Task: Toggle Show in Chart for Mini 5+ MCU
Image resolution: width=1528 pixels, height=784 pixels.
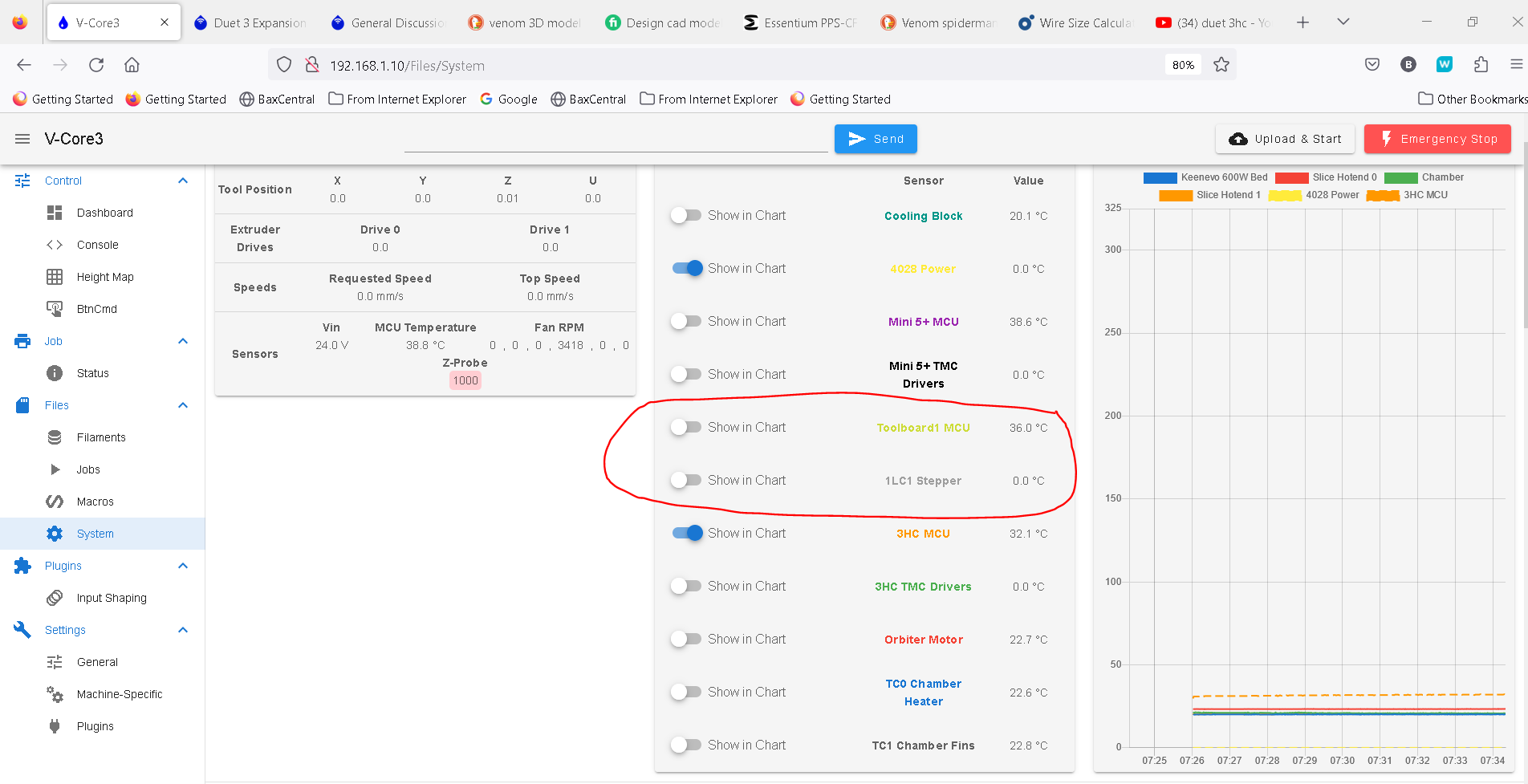Action: 687,321
